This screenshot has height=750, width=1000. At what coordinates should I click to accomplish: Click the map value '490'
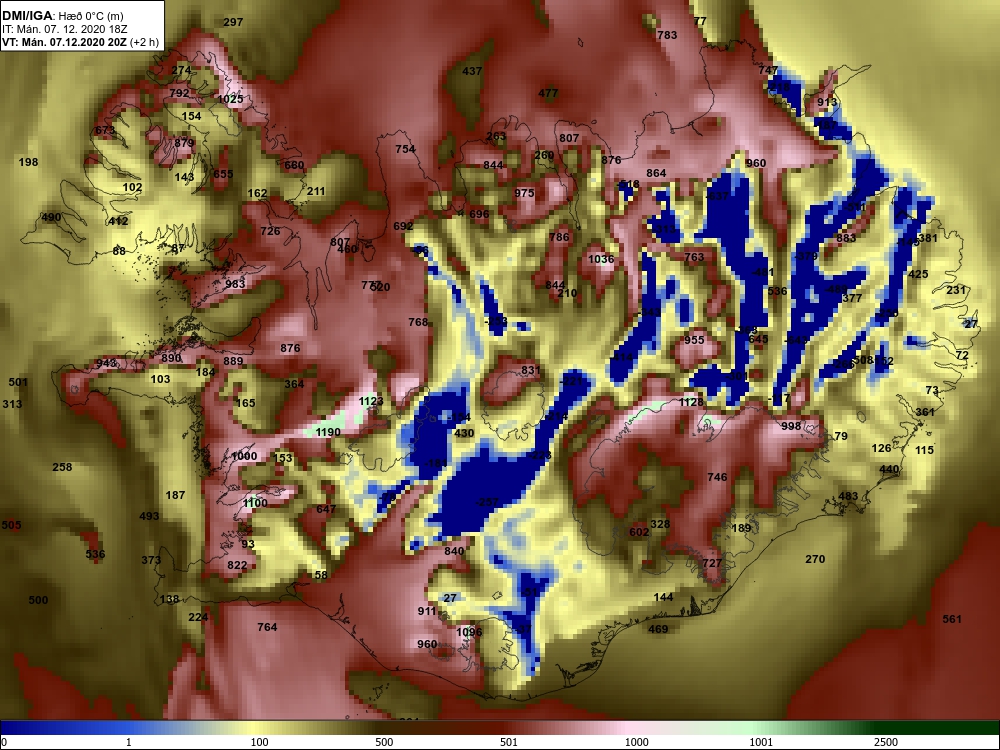51,217
